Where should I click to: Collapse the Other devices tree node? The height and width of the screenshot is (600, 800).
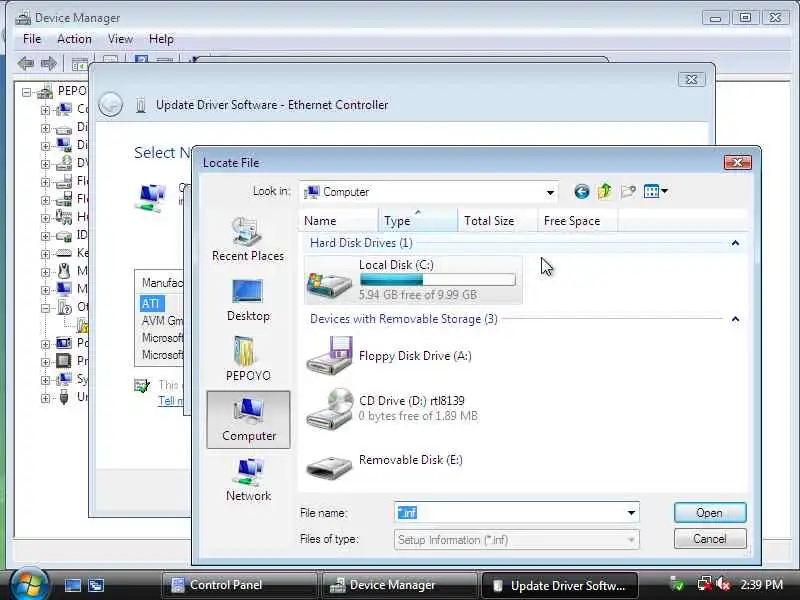[x=45, y=308]
